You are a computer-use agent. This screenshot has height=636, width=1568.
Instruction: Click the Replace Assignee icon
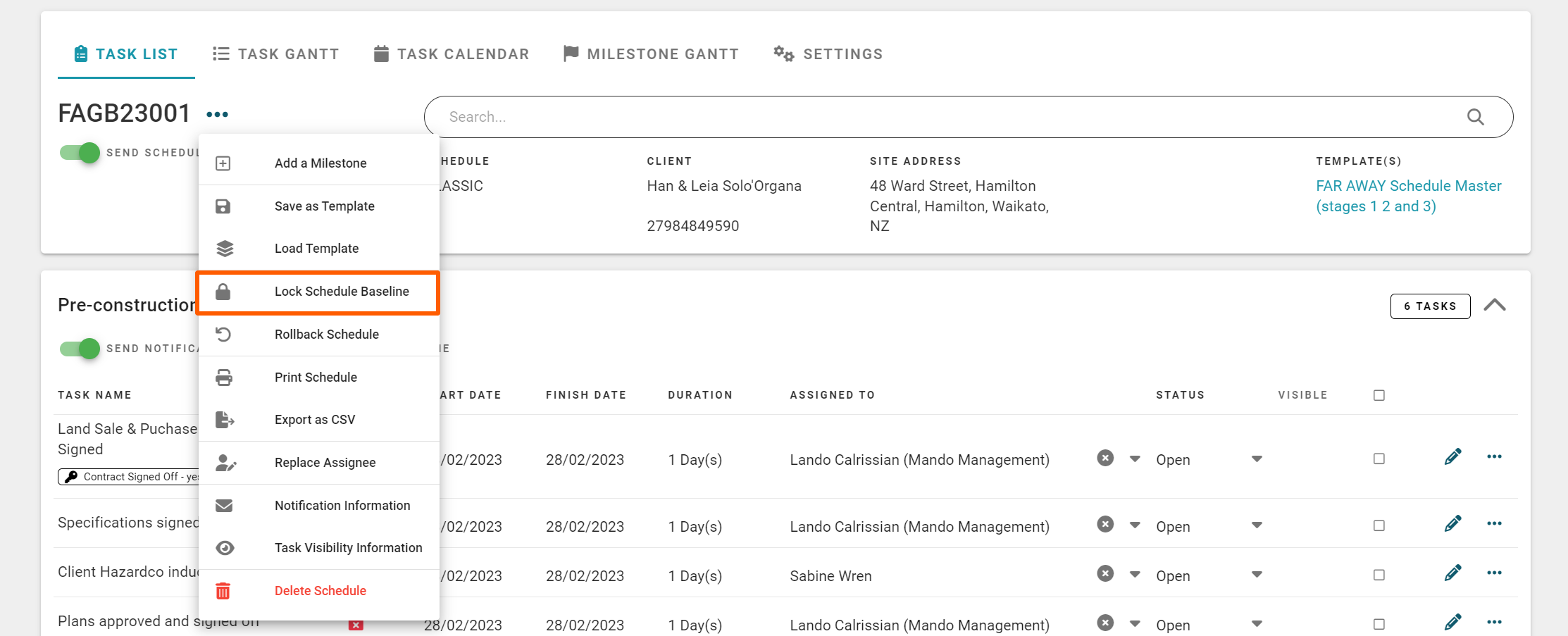[x=223, y=463]
